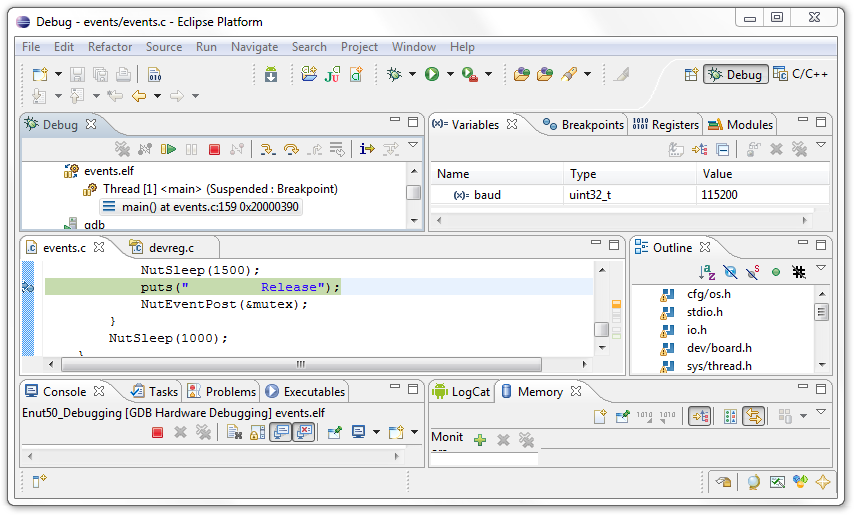Toggle Show Type Names icon in Variables view

[676, 149]
